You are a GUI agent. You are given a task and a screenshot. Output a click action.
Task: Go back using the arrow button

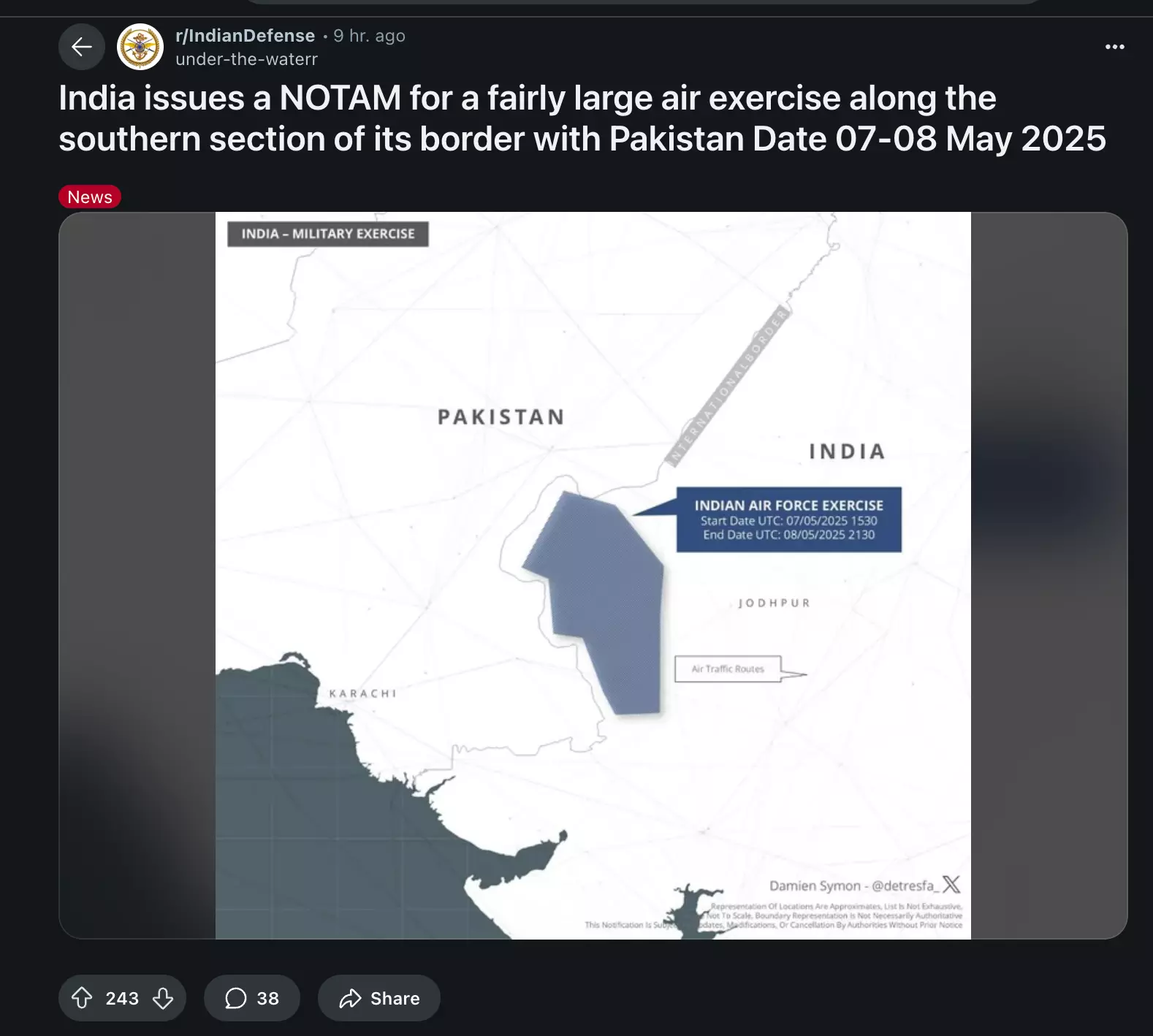click(82, 47)
